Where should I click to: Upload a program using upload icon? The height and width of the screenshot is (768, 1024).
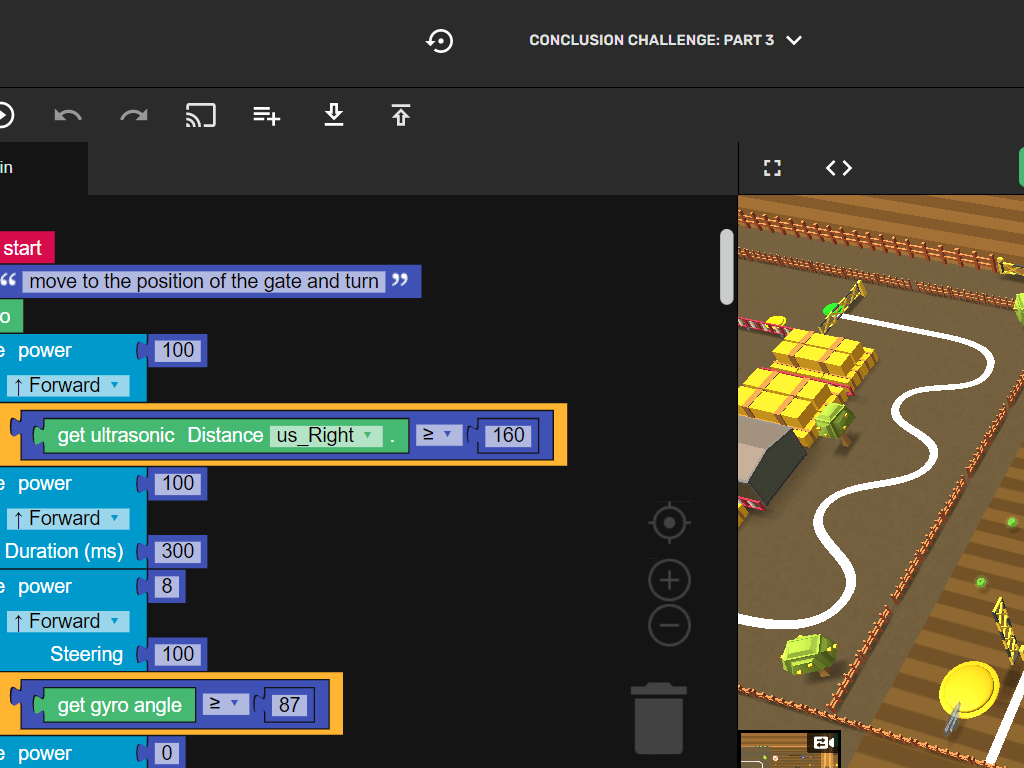tap(401, 116)
